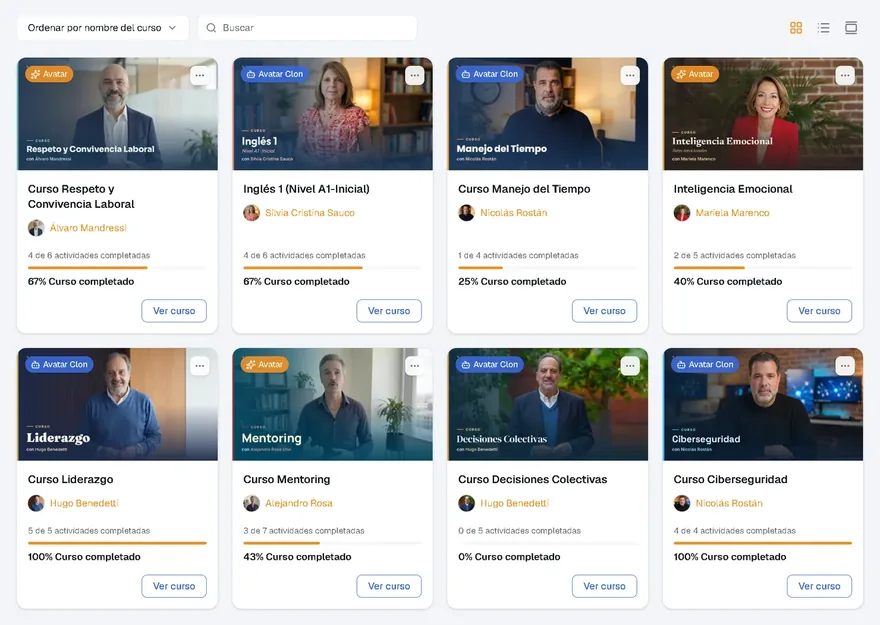Screen dimensions: 880x625
Task: Open options menu on Manejo del Tiempo card
Action: coord(630,75)
